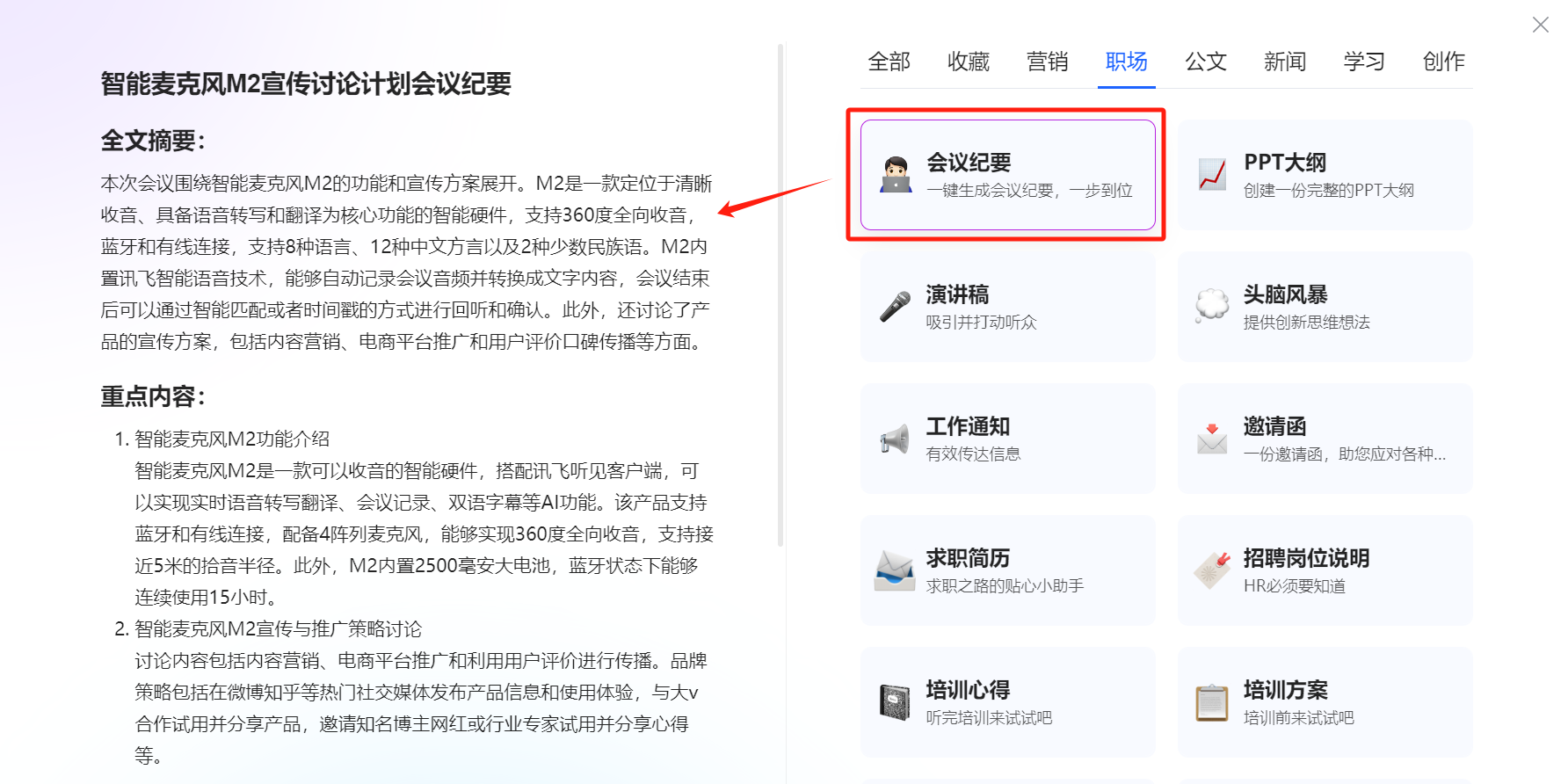1568x784 pixels.
Task: Pick the 演讲稿 template card
Action: pos(1008,307)
